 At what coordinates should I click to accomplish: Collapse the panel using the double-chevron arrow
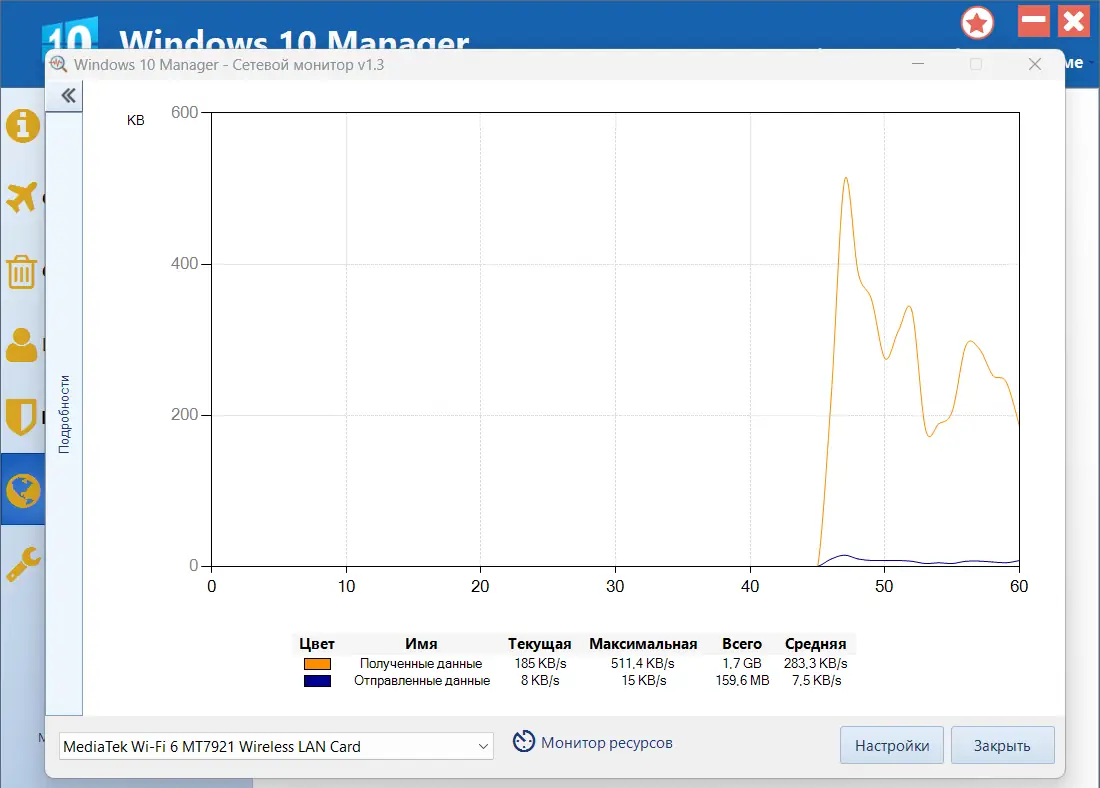[x=67, y=95]
